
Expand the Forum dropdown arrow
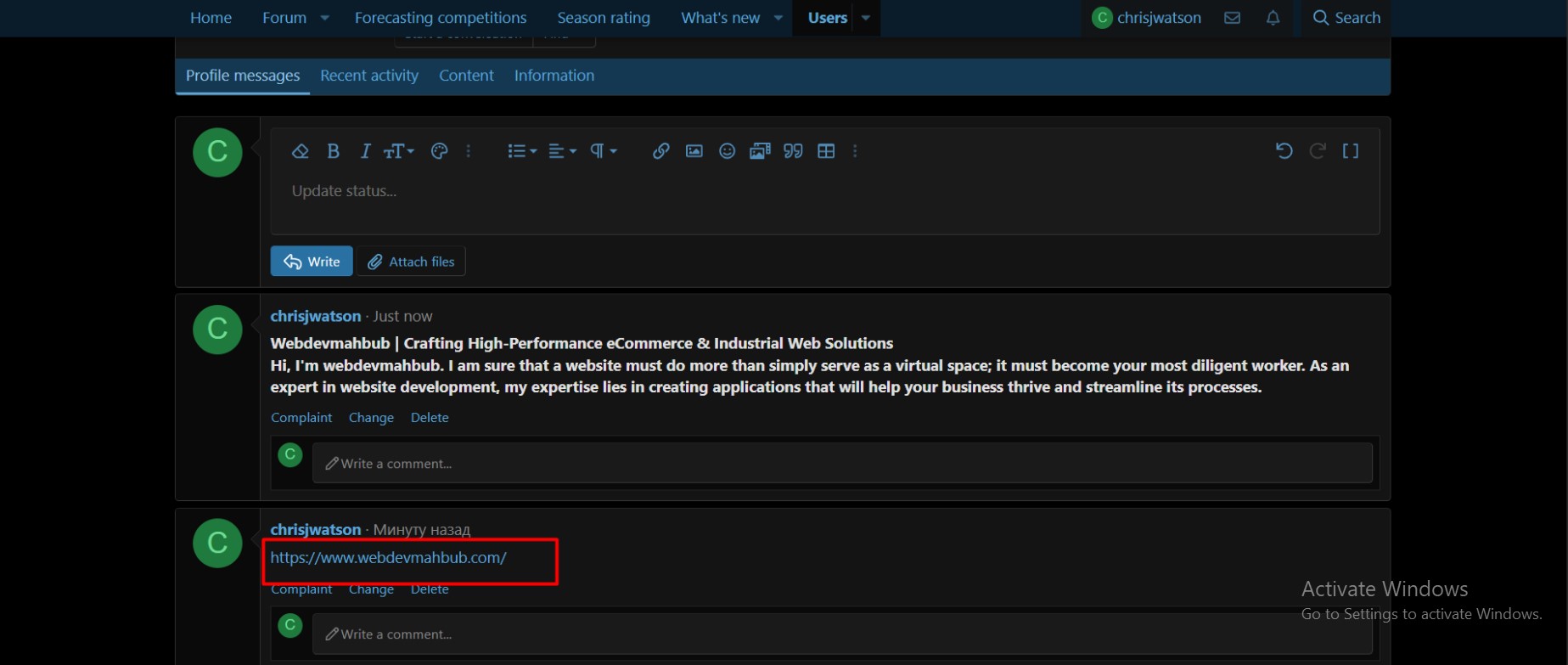324,18
